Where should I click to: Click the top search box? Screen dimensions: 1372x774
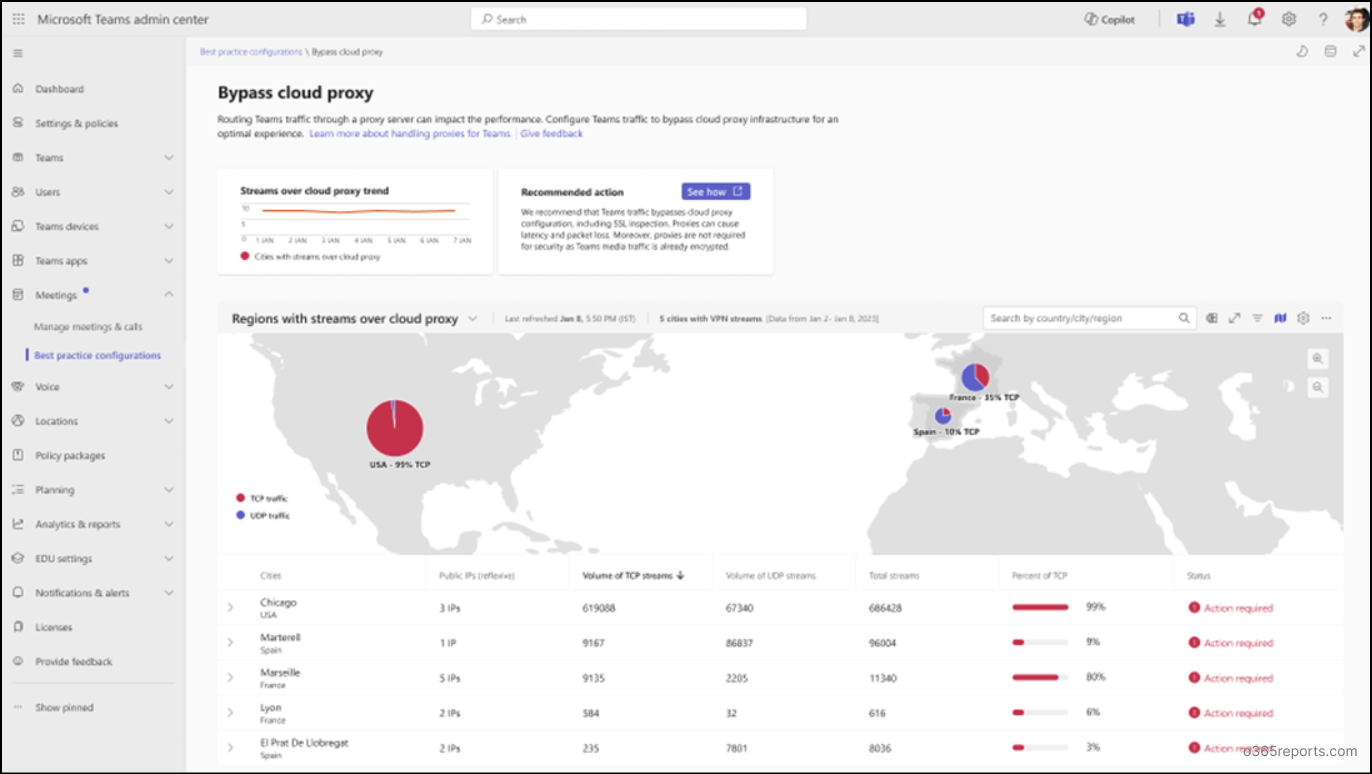tap(638, 19)
